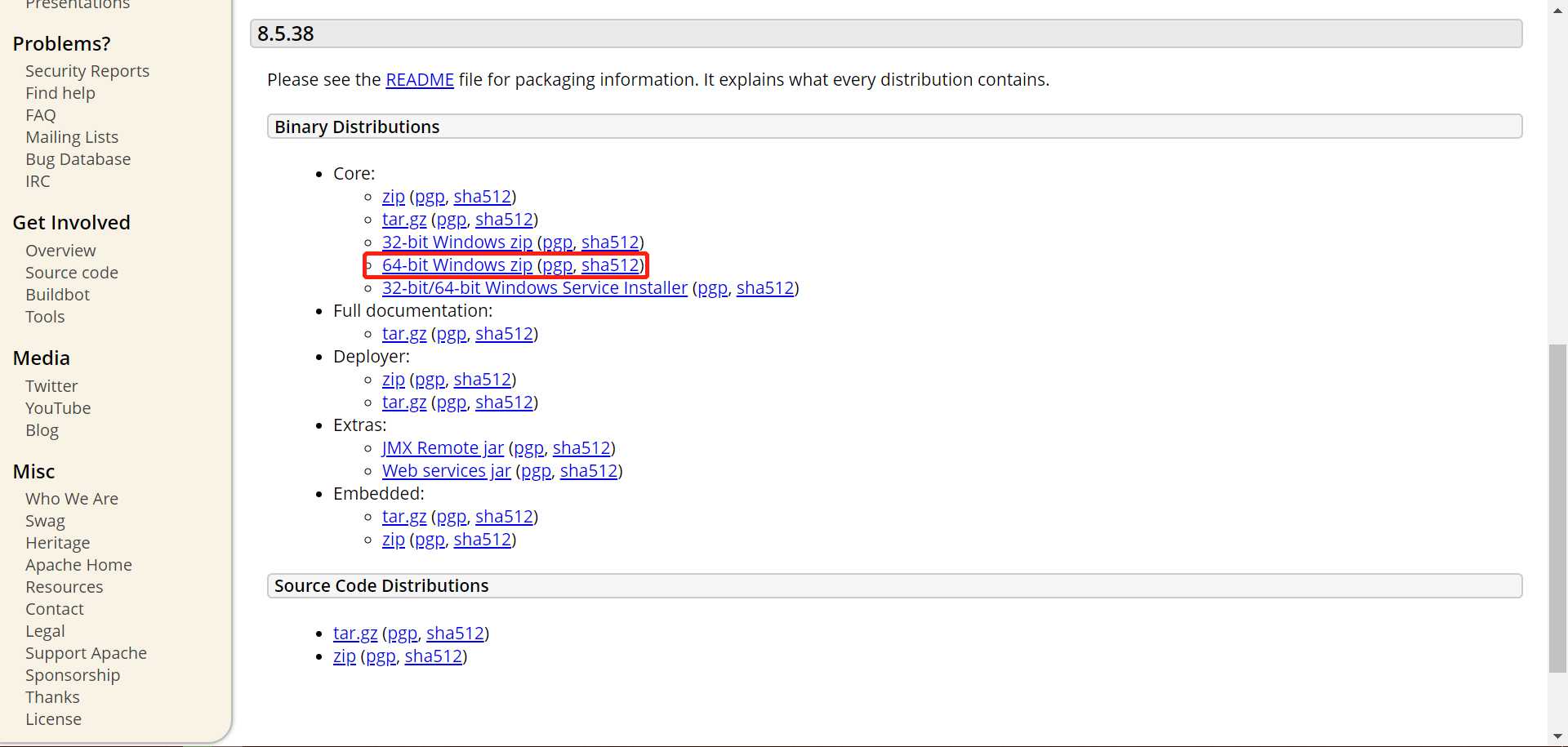Download Embedded tar.gz
The image size is (1568, 747).
point(404,517)
